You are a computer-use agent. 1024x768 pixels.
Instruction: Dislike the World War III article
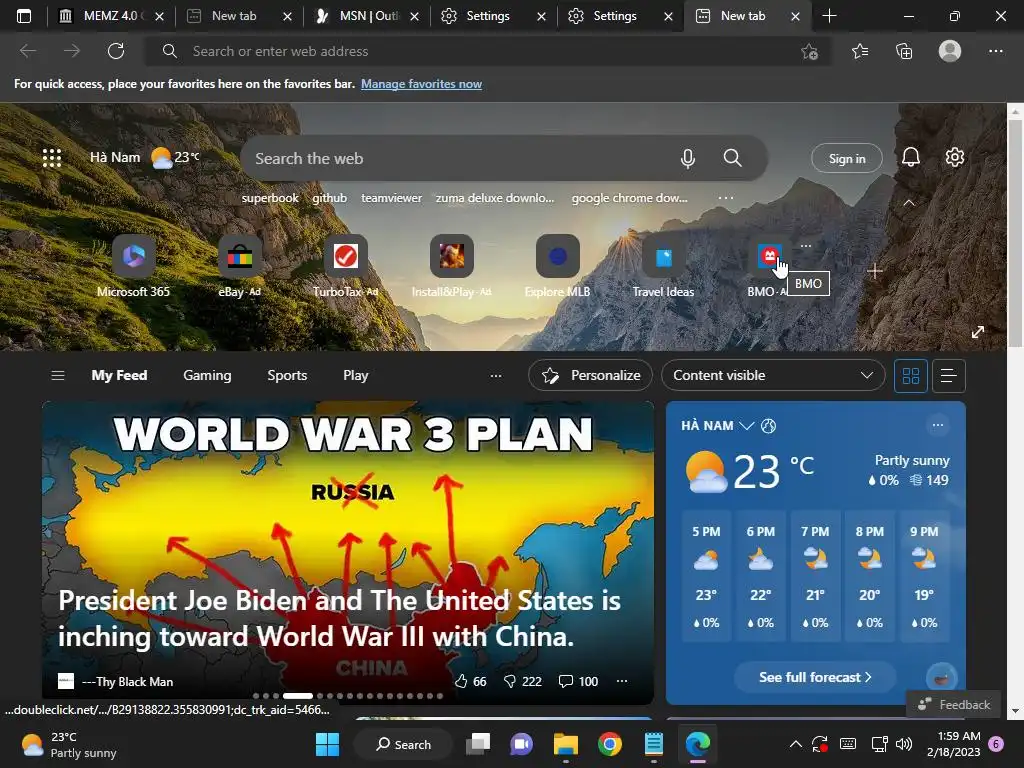coord(522,681)
